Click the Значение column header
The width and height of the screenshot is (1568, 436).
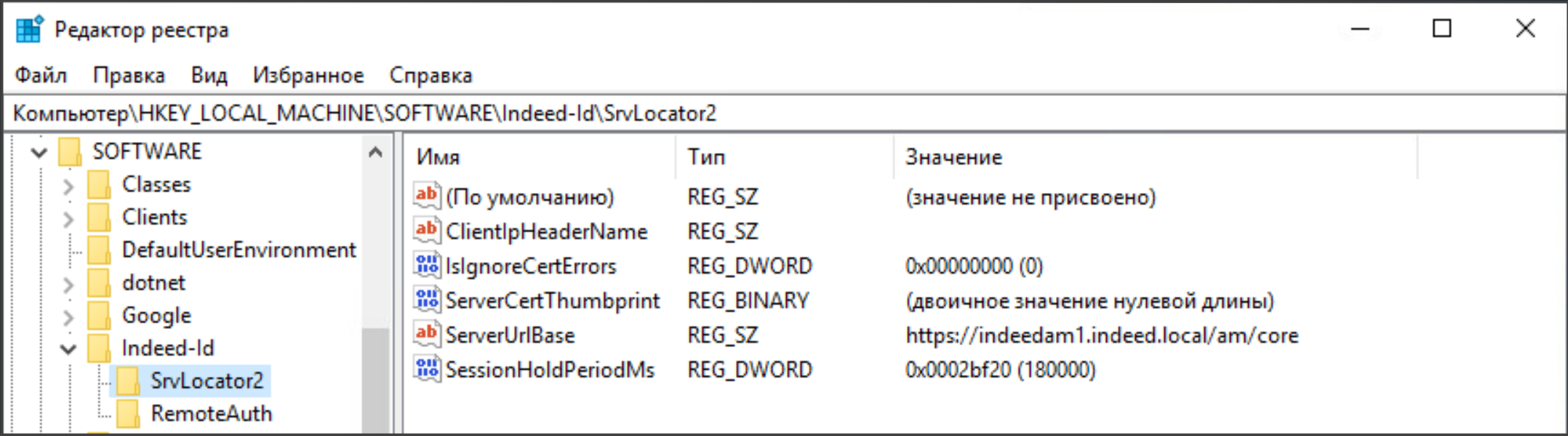[x=953, y=157]
